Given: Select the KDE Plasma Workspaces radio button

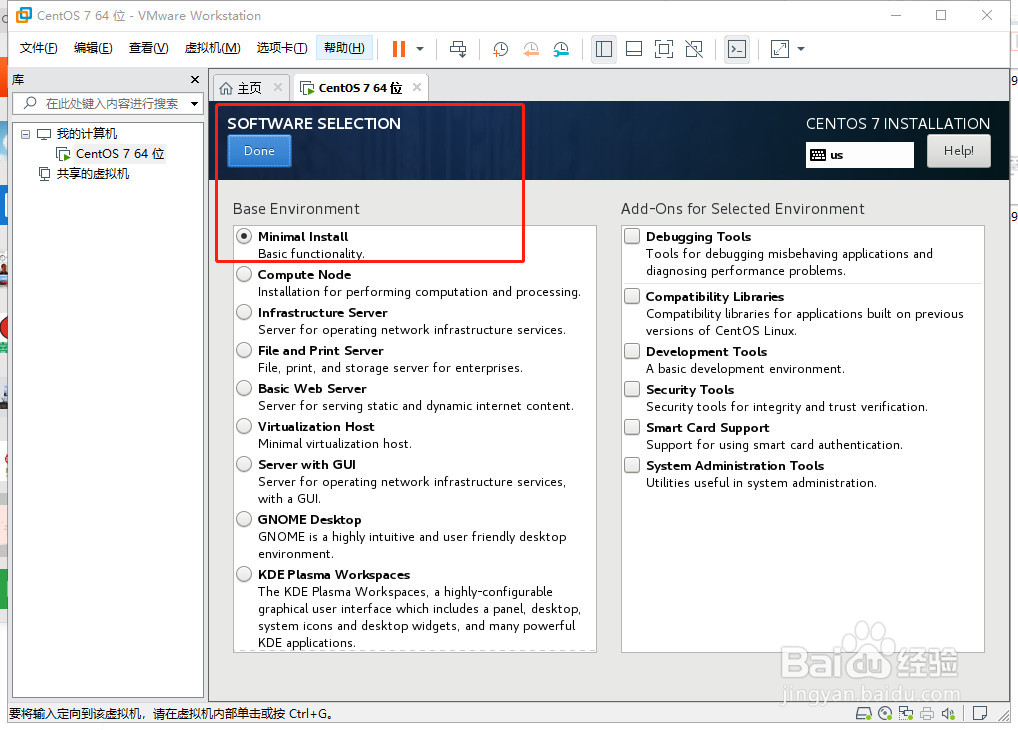Looking at the screenshot, I should coord(244,575).
